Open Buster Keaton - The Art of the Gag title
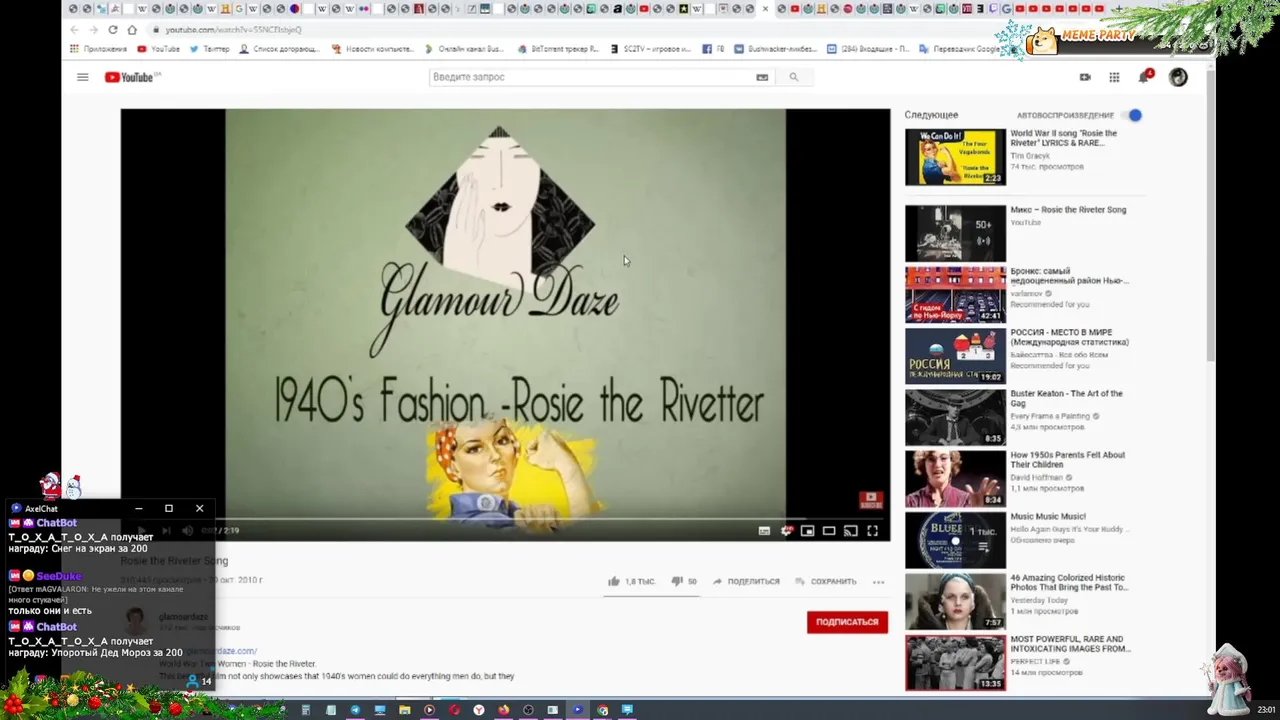Screen dimensions: 1280x720 pos(1066,398)
